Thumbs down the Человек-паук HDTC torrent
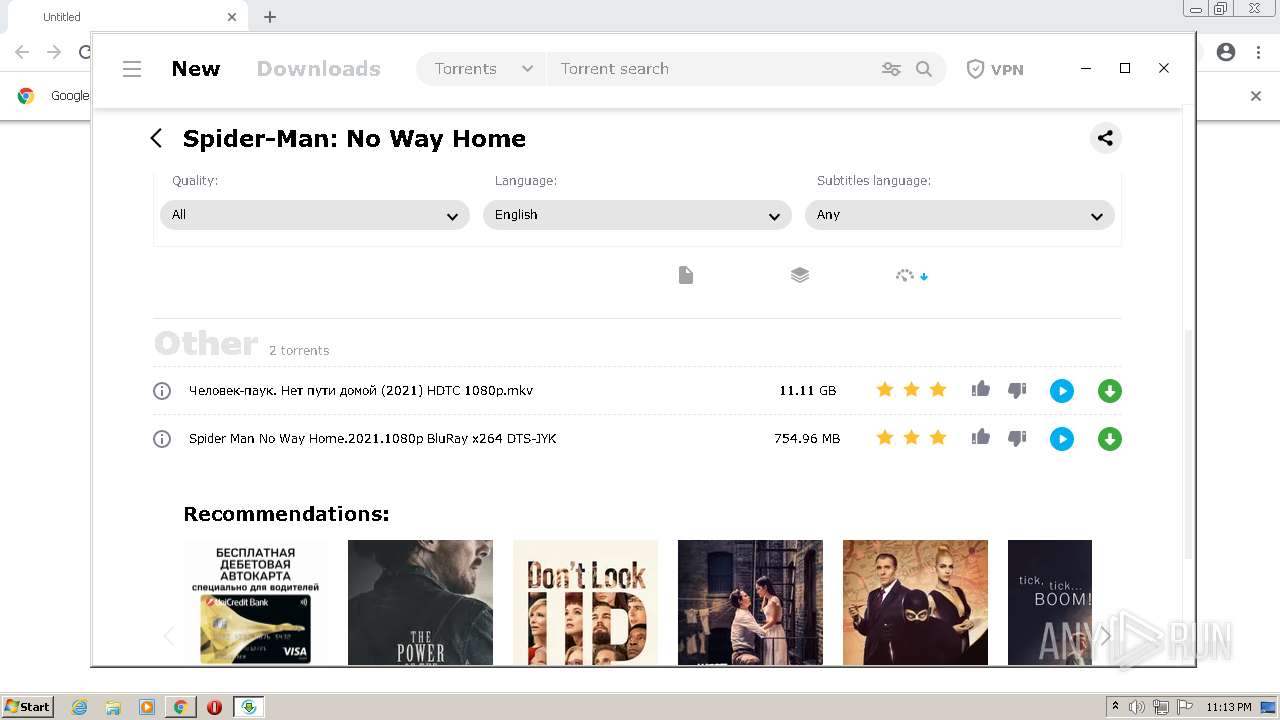1280x720 pixels. pos(1017,391)
